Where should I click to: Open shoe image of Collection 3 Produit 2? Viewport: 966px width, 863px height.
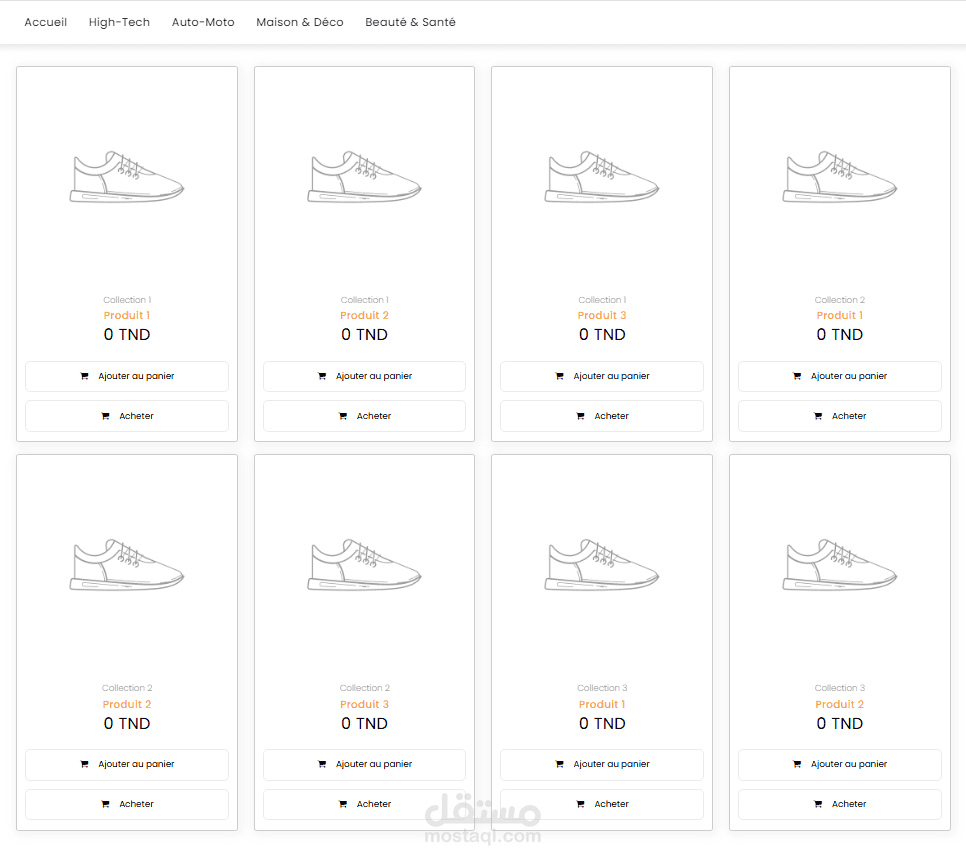[x=840, y=565]
